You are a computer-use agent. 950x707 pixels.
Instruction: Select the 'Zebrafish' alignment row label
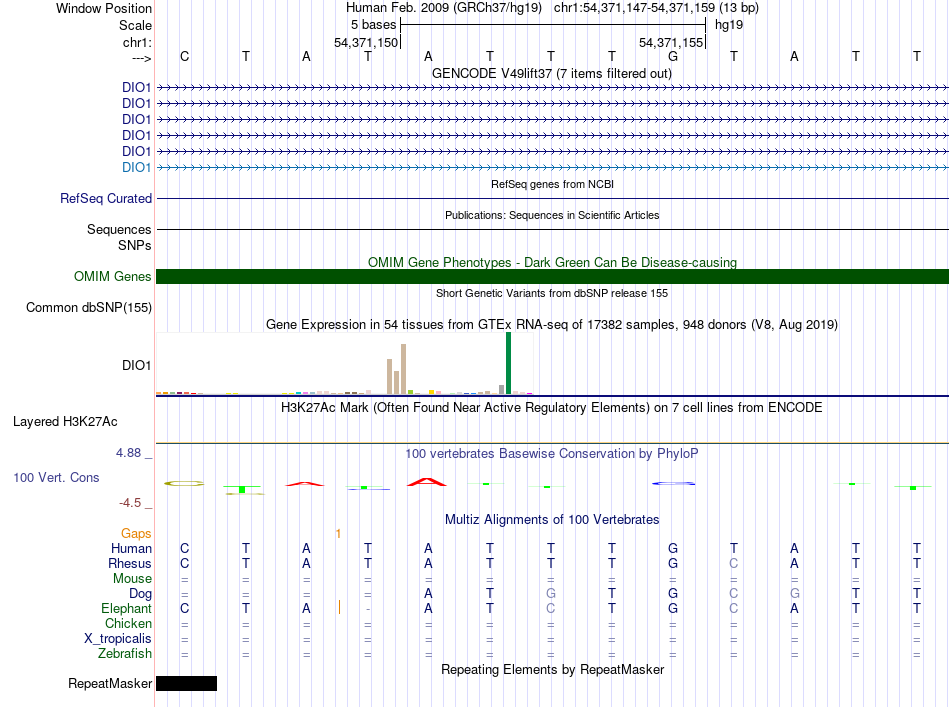[x=125, y=654]
